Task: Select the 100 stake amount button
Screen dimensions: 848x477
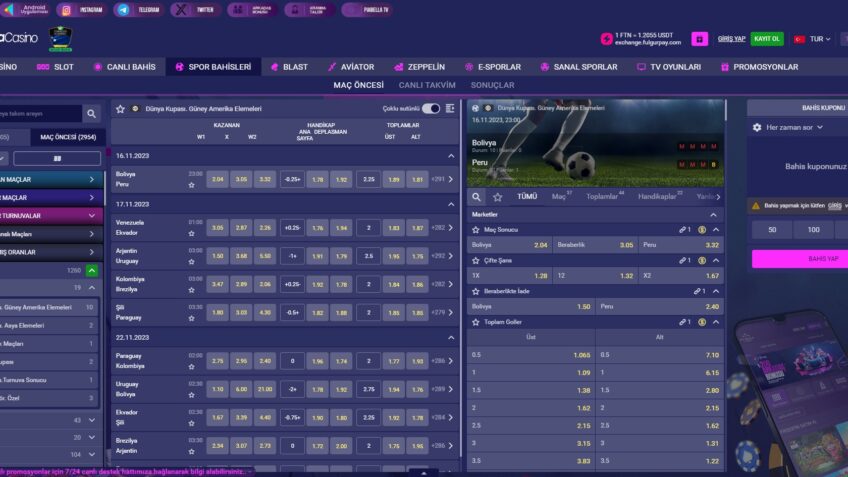Action: [x=813, y=229]
